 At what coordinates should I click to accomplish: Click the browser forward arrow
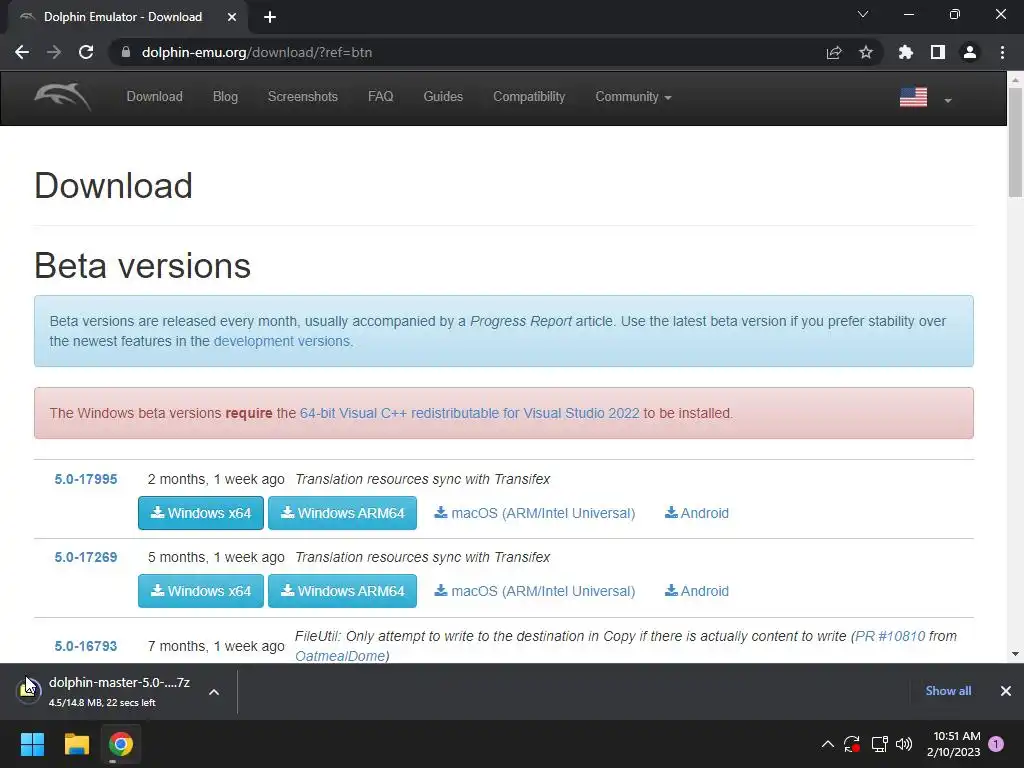[x=54, y=52]
